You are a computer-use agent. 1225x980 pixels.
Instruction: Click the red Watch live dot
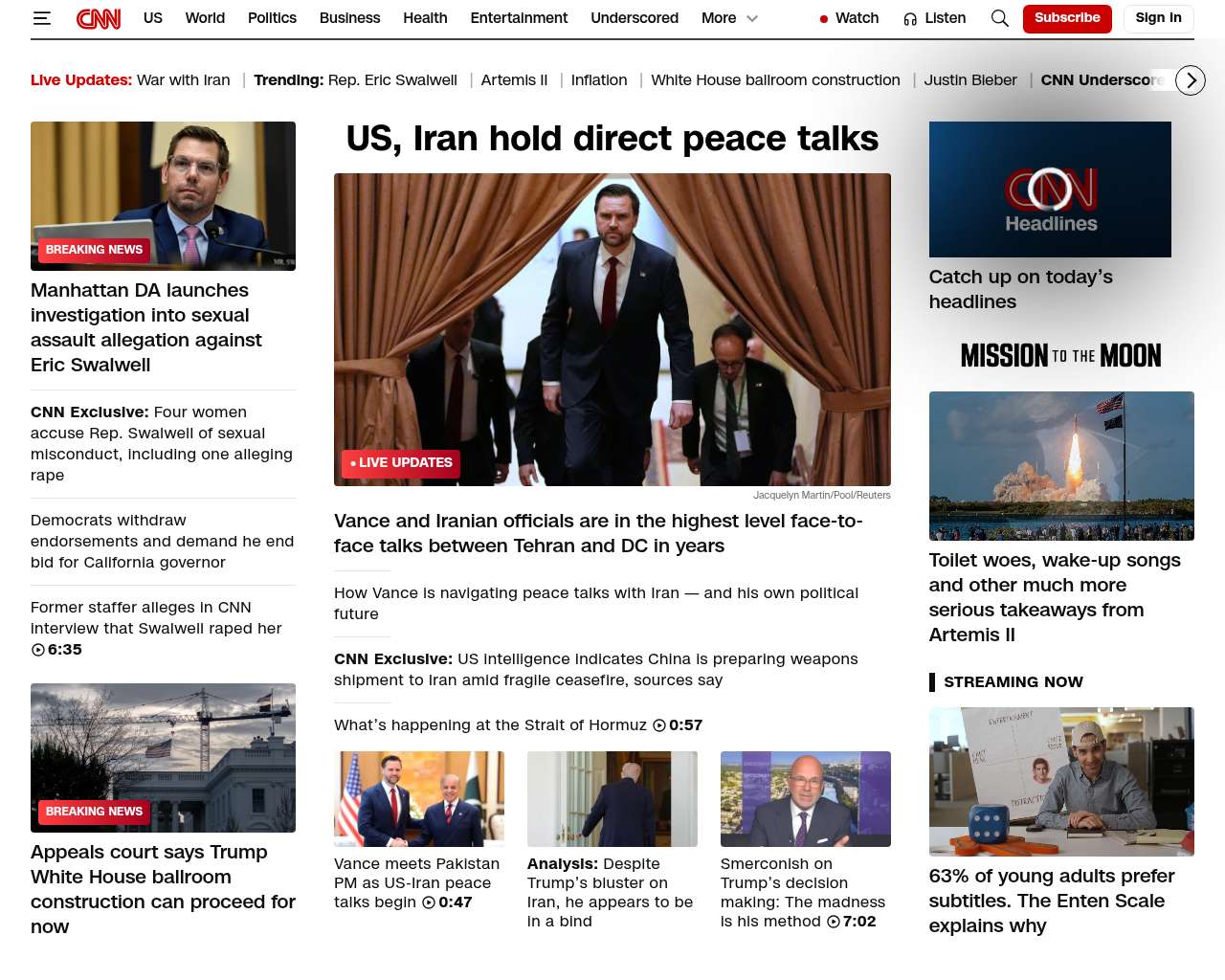pyautogui.click(x=823, y=19)
